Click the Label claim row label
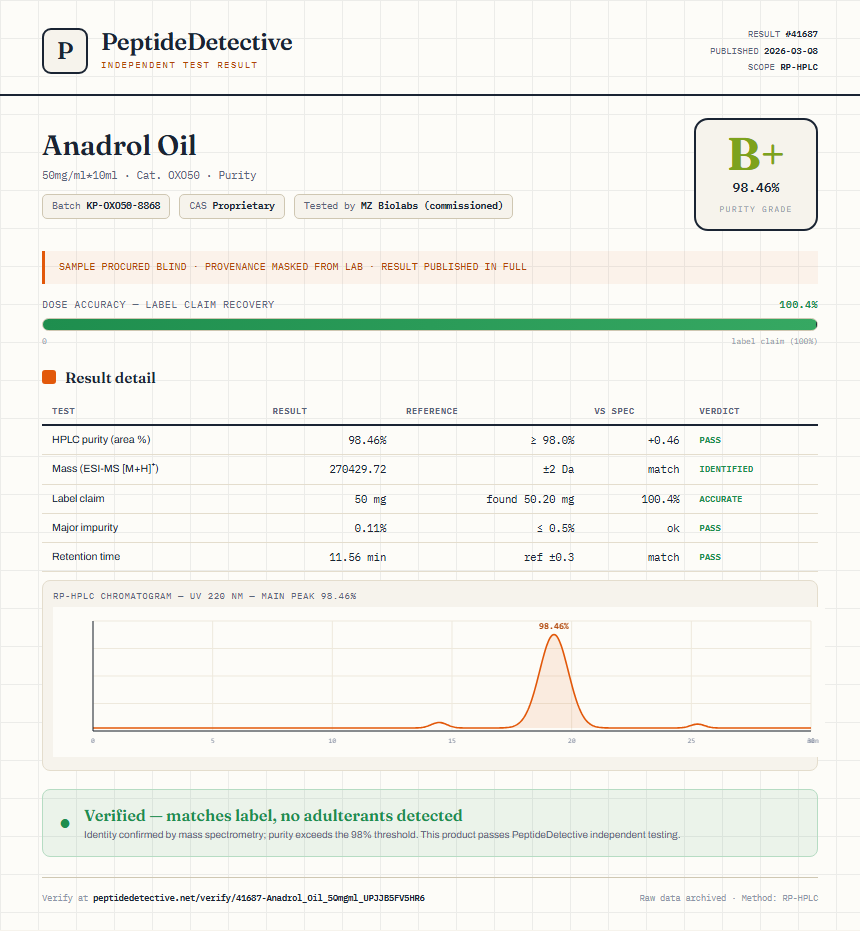860x931 pixels. coord(78,498)
